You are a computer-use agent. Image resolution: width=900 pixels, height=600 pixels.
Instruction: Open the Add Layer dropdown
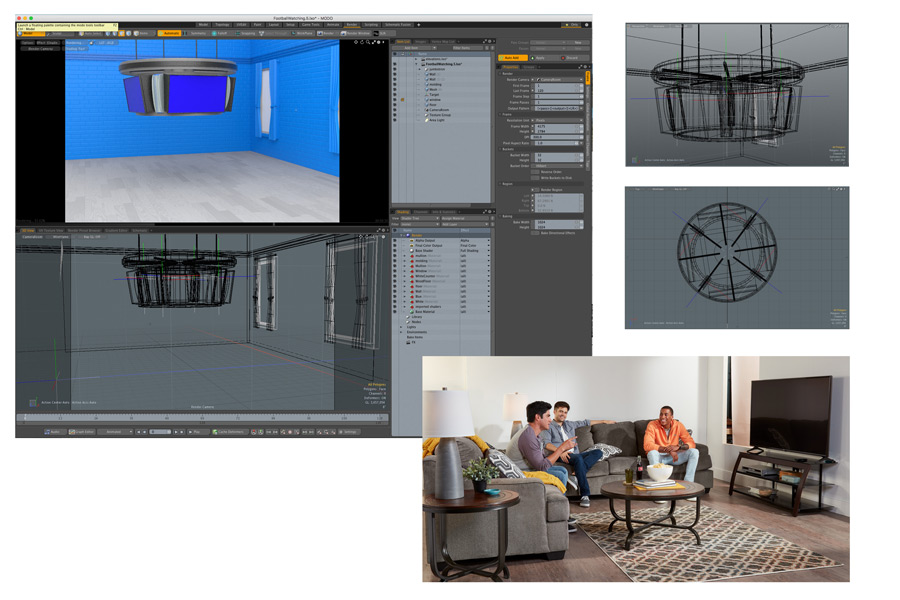click(x=464, y=224)
